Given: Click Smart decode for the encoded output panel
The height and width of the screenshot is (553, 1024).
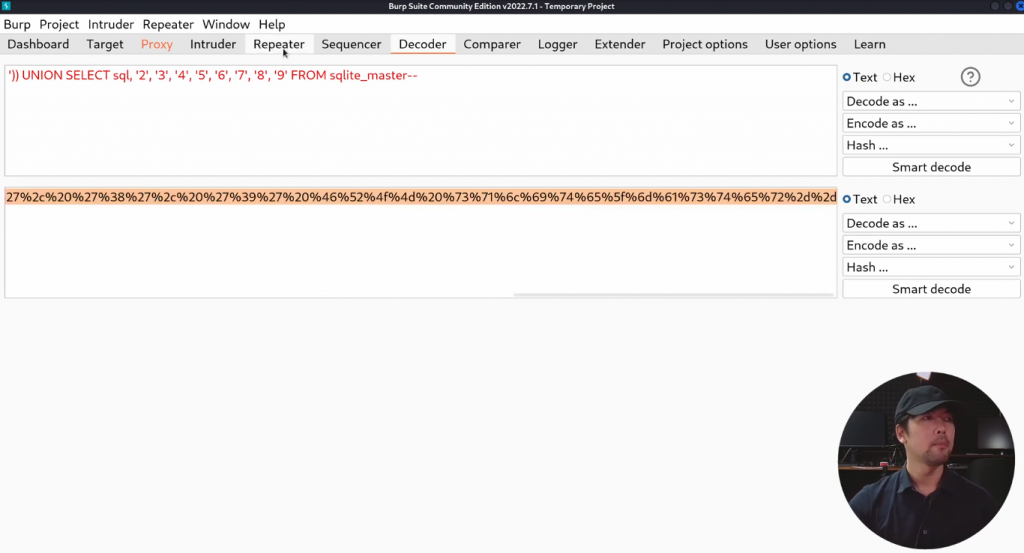Looking at the screenshot, I should click(931, 289).
